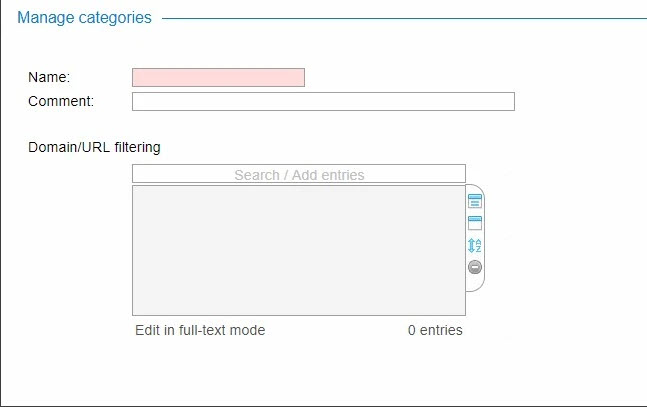Click the Manage categories heading
The image size is (647, 407).
[x=84, y=18]
